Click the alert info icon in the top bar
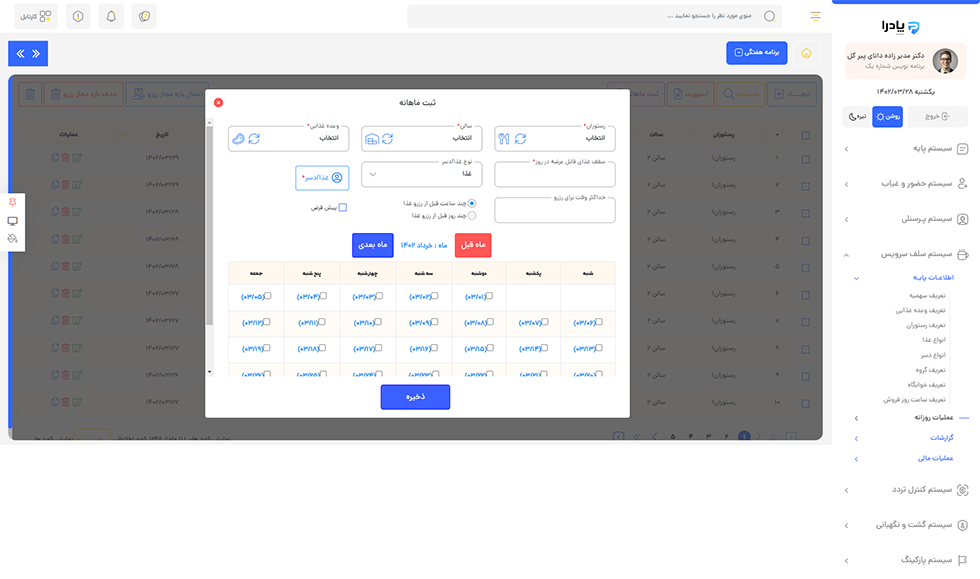 78,16
